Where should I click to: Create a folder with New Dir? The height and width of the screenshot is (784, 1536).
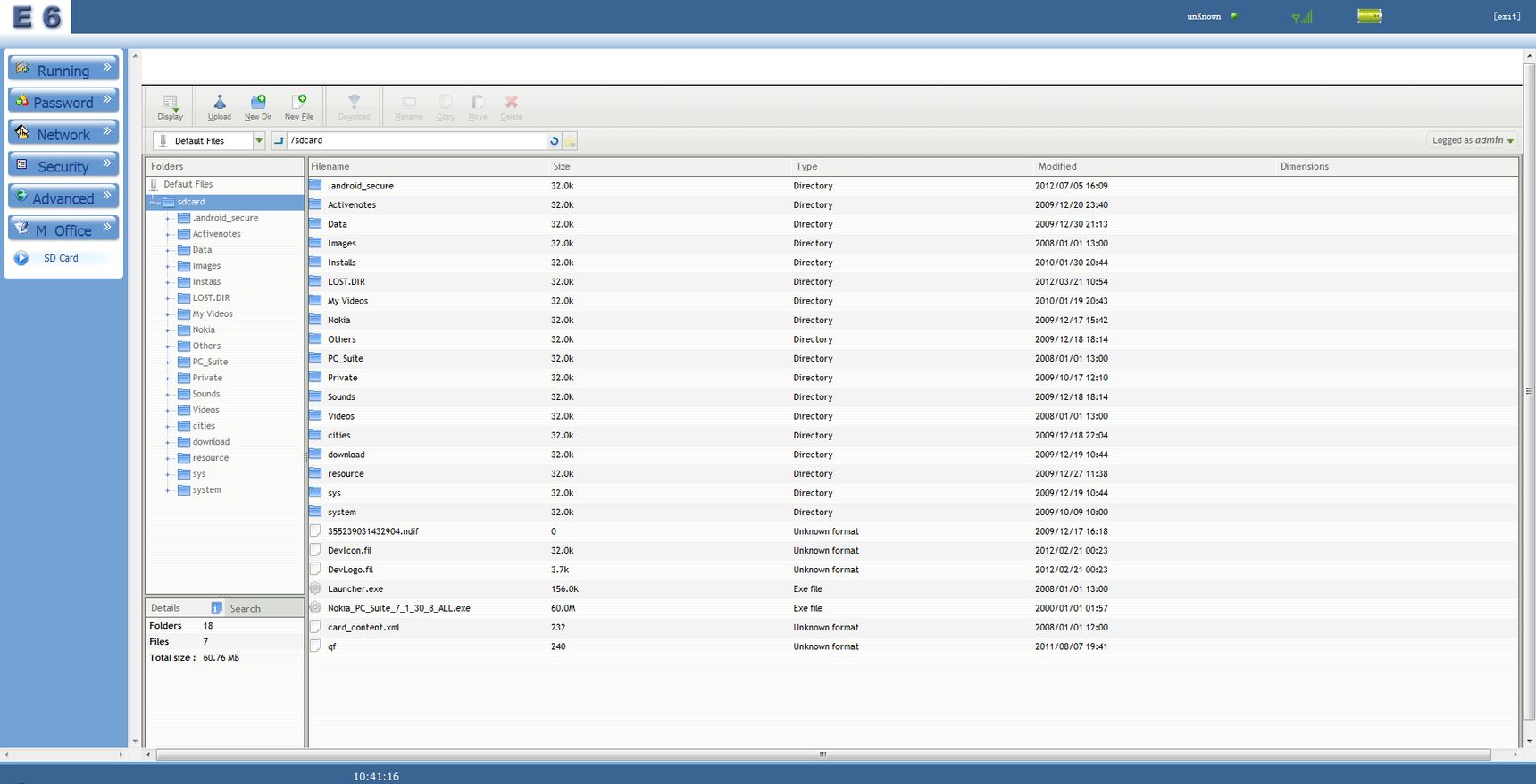coord(258,106)
